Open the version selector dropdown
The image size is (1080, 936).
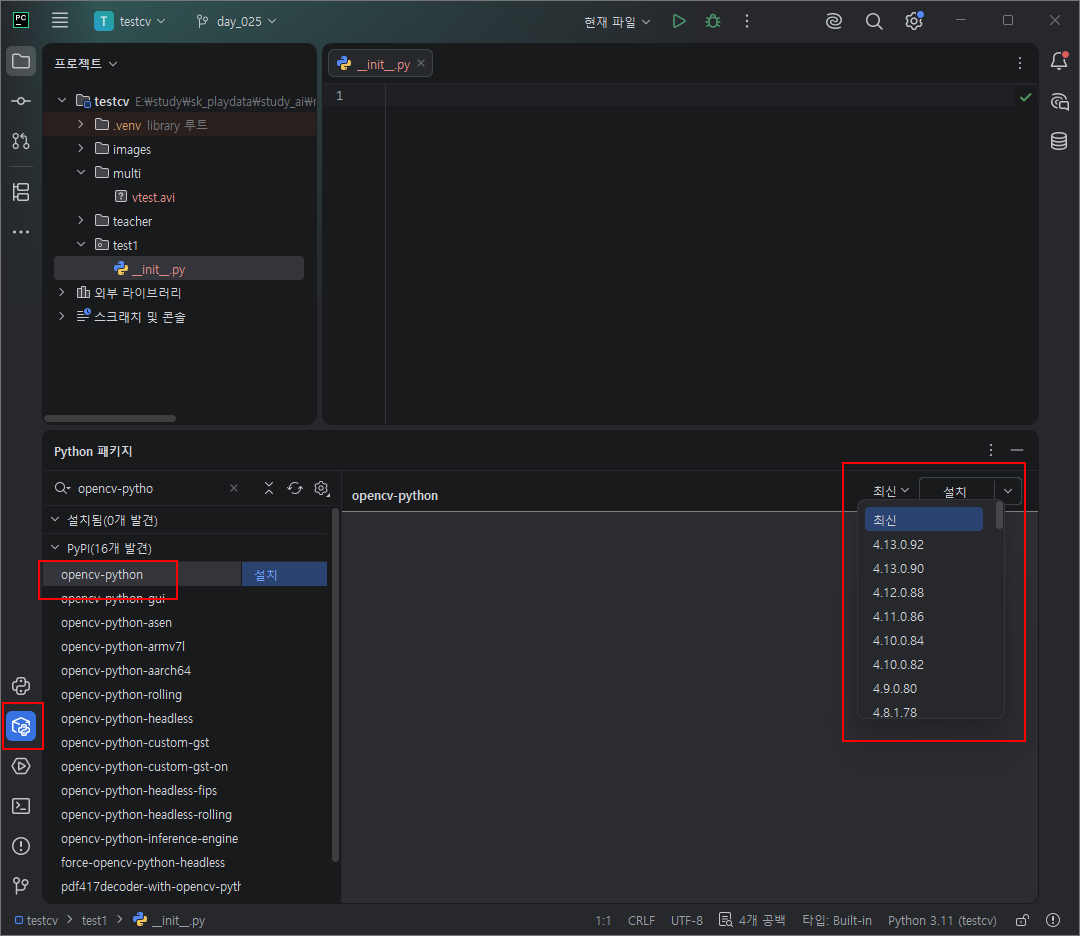(x=891, y=491)
